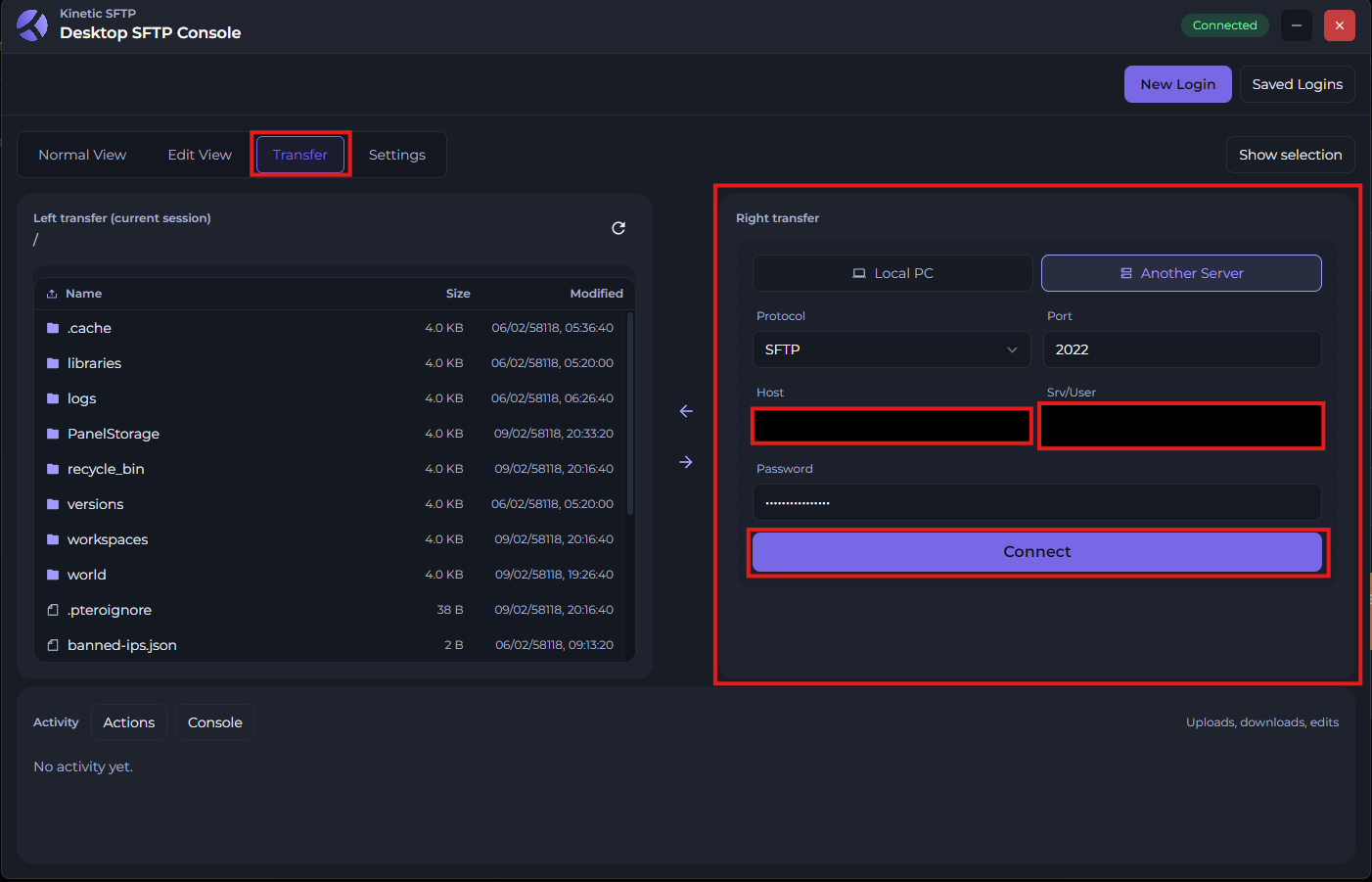Click the Connect button
The height and width of the screenshot is (882, 1372).
coord(1036,552)
